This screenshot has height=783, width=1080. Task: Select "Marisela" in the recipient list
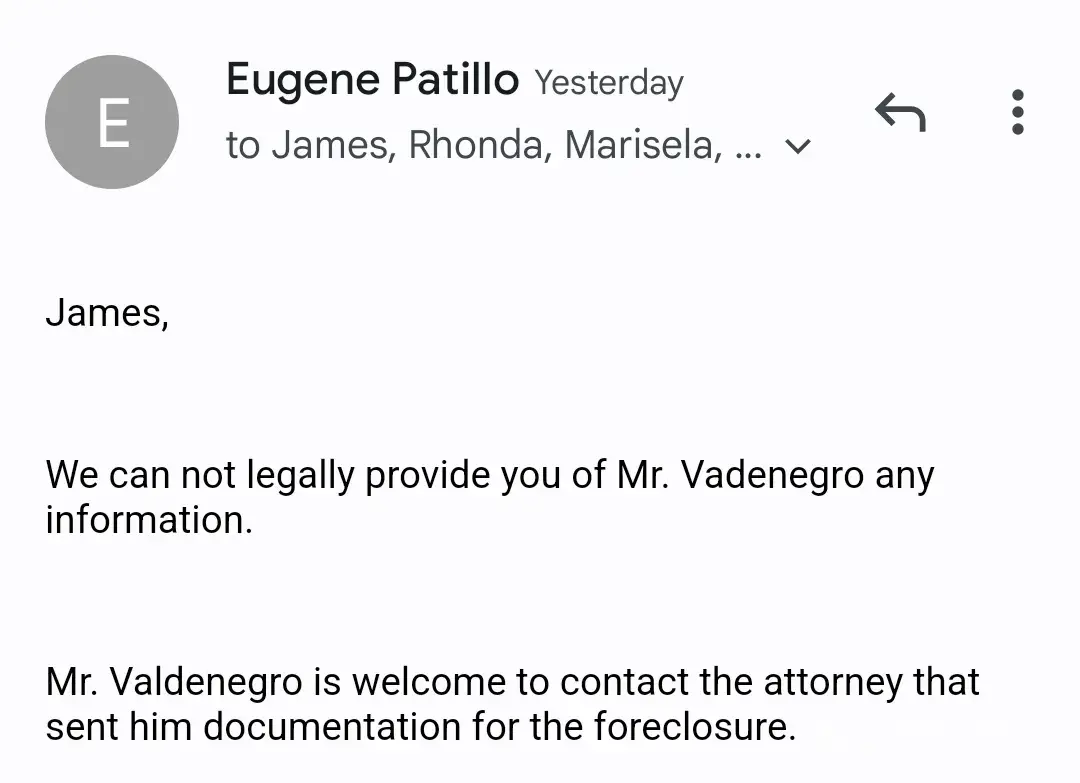pos(642,146)
